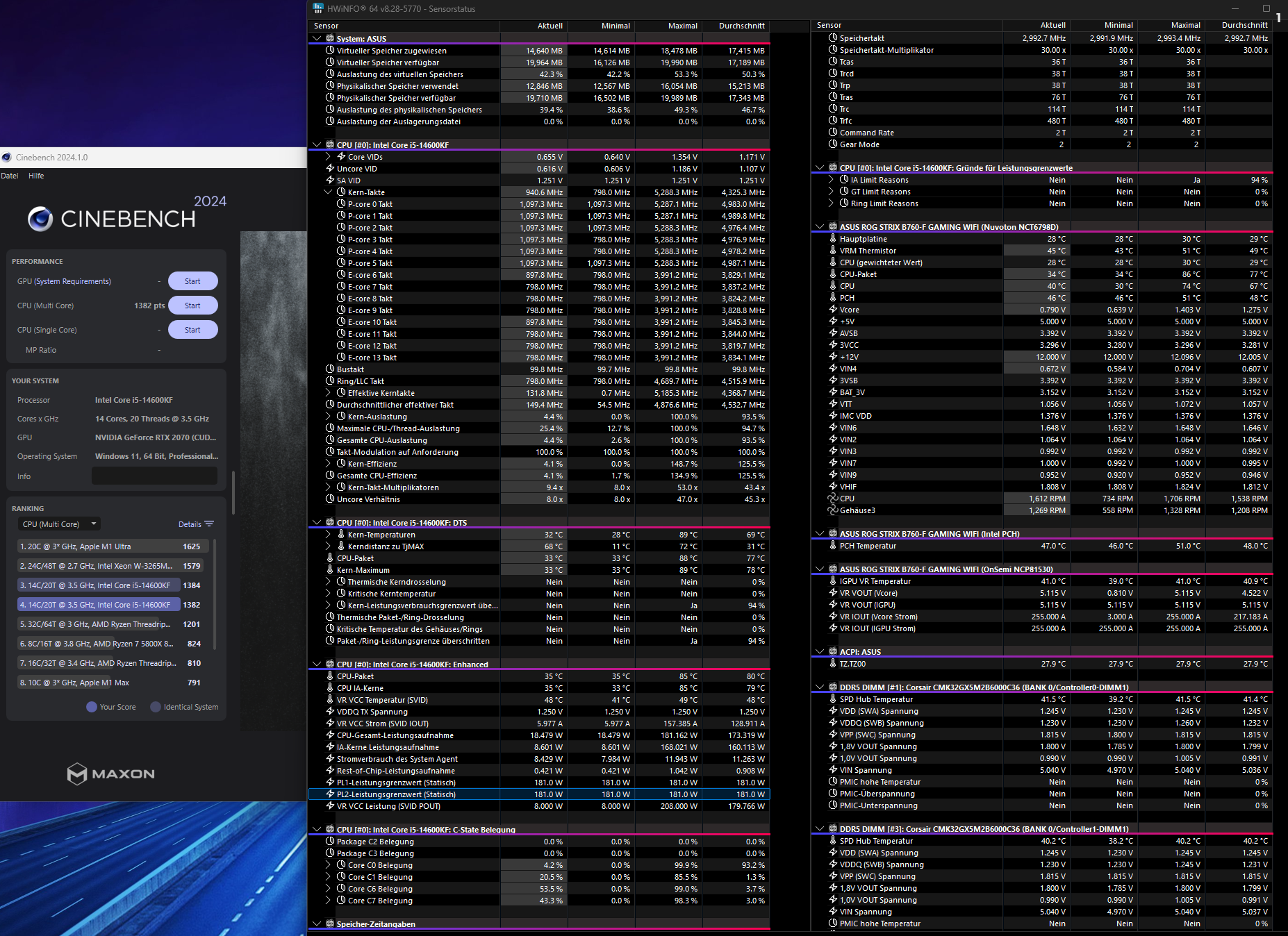
Task: Open the Datei menu in Cinebench
Action: (10, 176)
